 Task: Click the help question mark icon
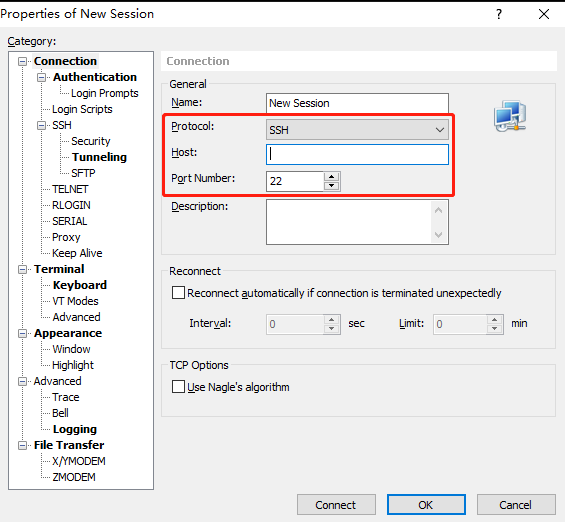(x=499, y=14)
